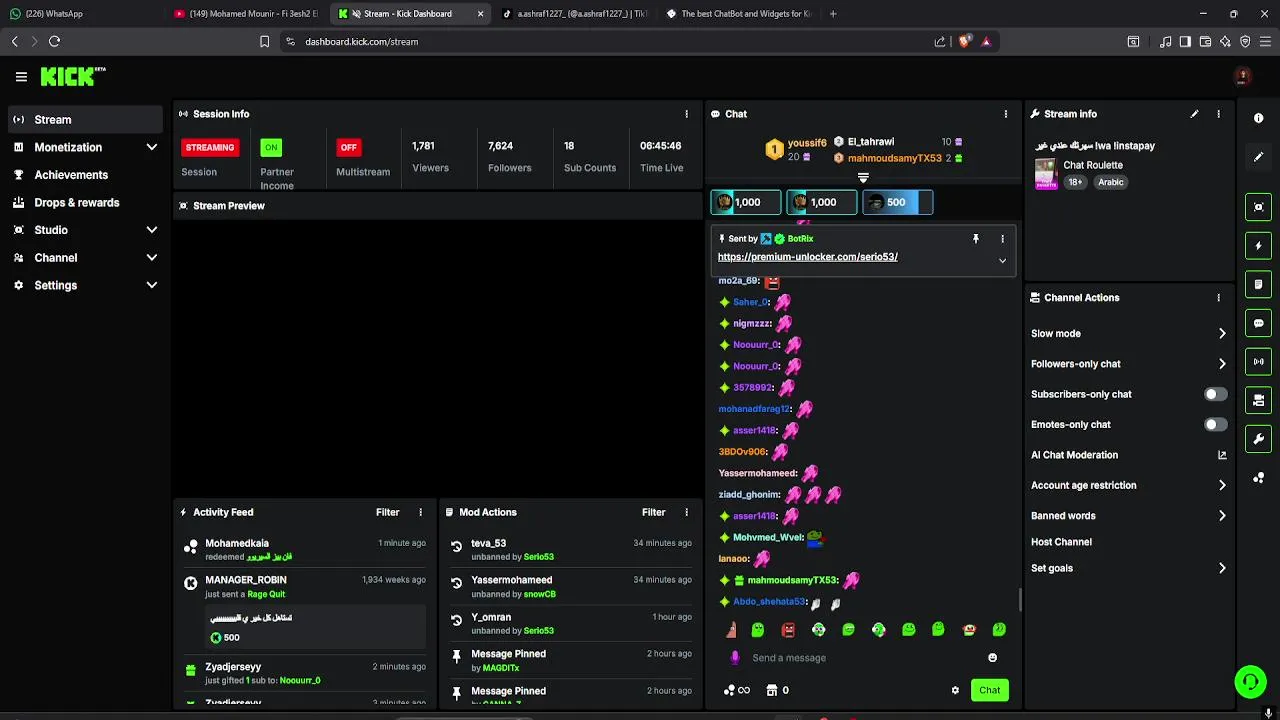Collapse the chat leaderboard handle
This screenshot has height=720, width=1280.
click(x=863, y=178)
